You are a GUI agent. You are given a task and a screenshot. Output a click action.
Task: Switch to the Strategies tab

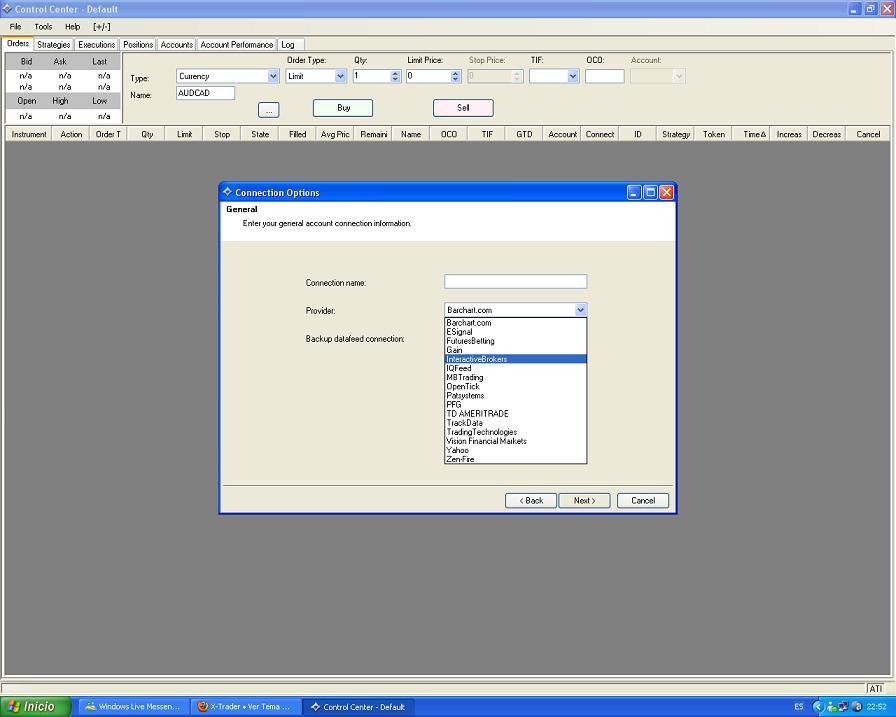54,45
